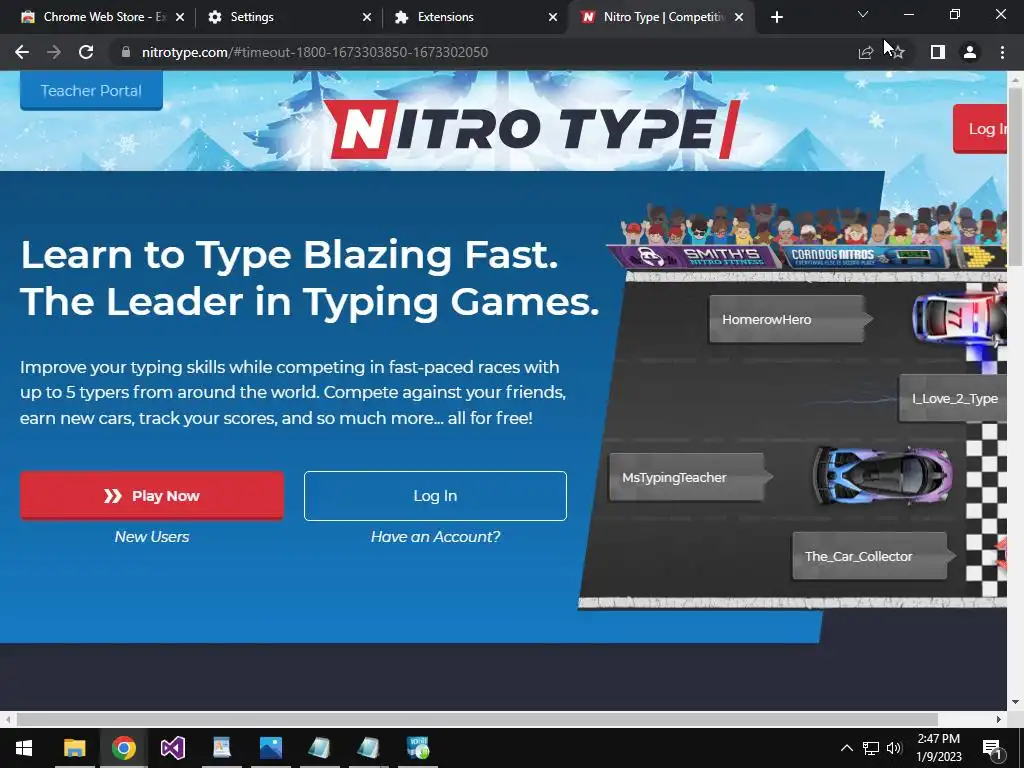This screenshot has width=1024, height=768.
Task: Click the volume speaker tray icon
Action: (894, 748)
